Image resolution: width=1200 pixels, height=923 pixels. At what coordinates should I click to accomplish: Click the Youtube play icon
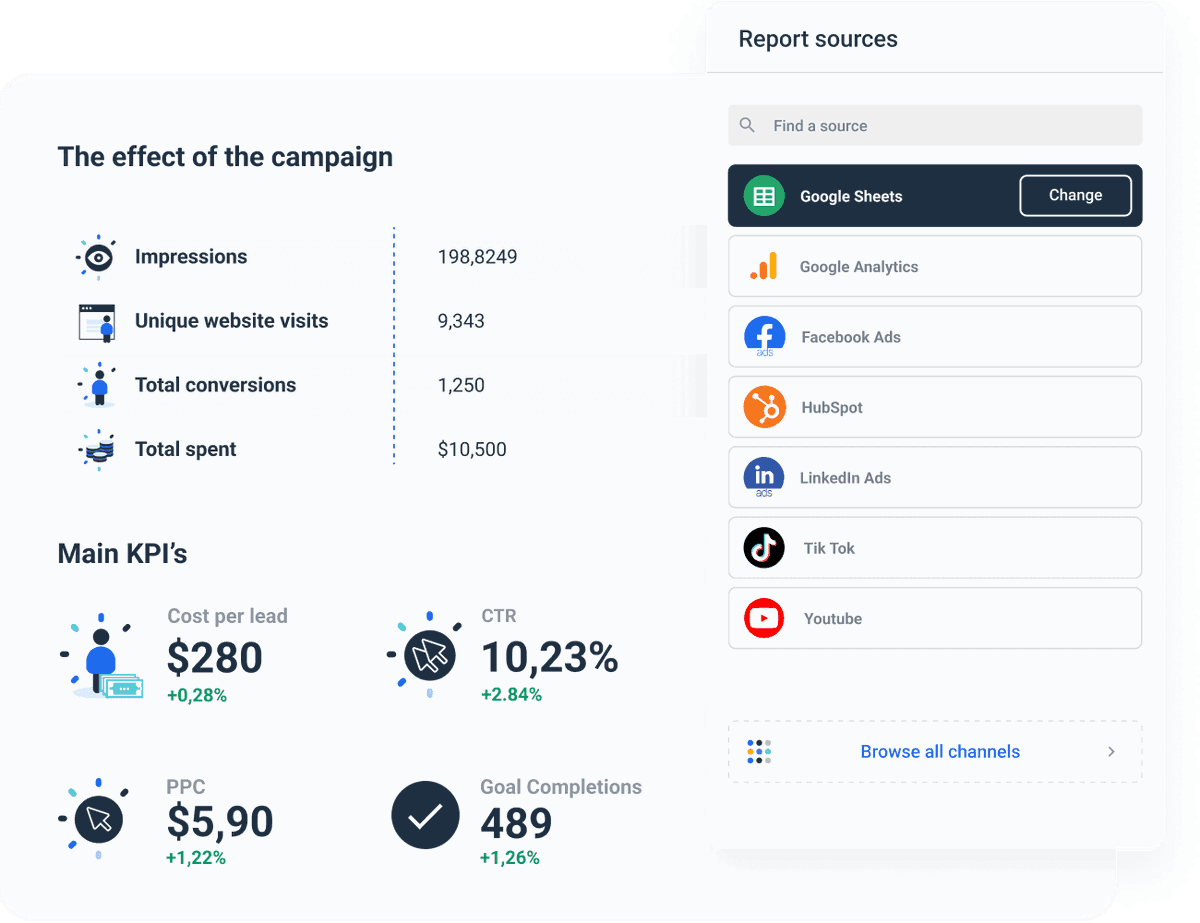click(x=764, y=618)
